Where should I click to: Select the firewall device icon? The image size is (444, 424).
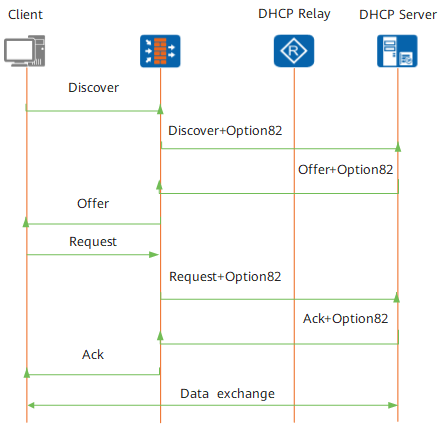pyautogui.click(x=160, y=51)
